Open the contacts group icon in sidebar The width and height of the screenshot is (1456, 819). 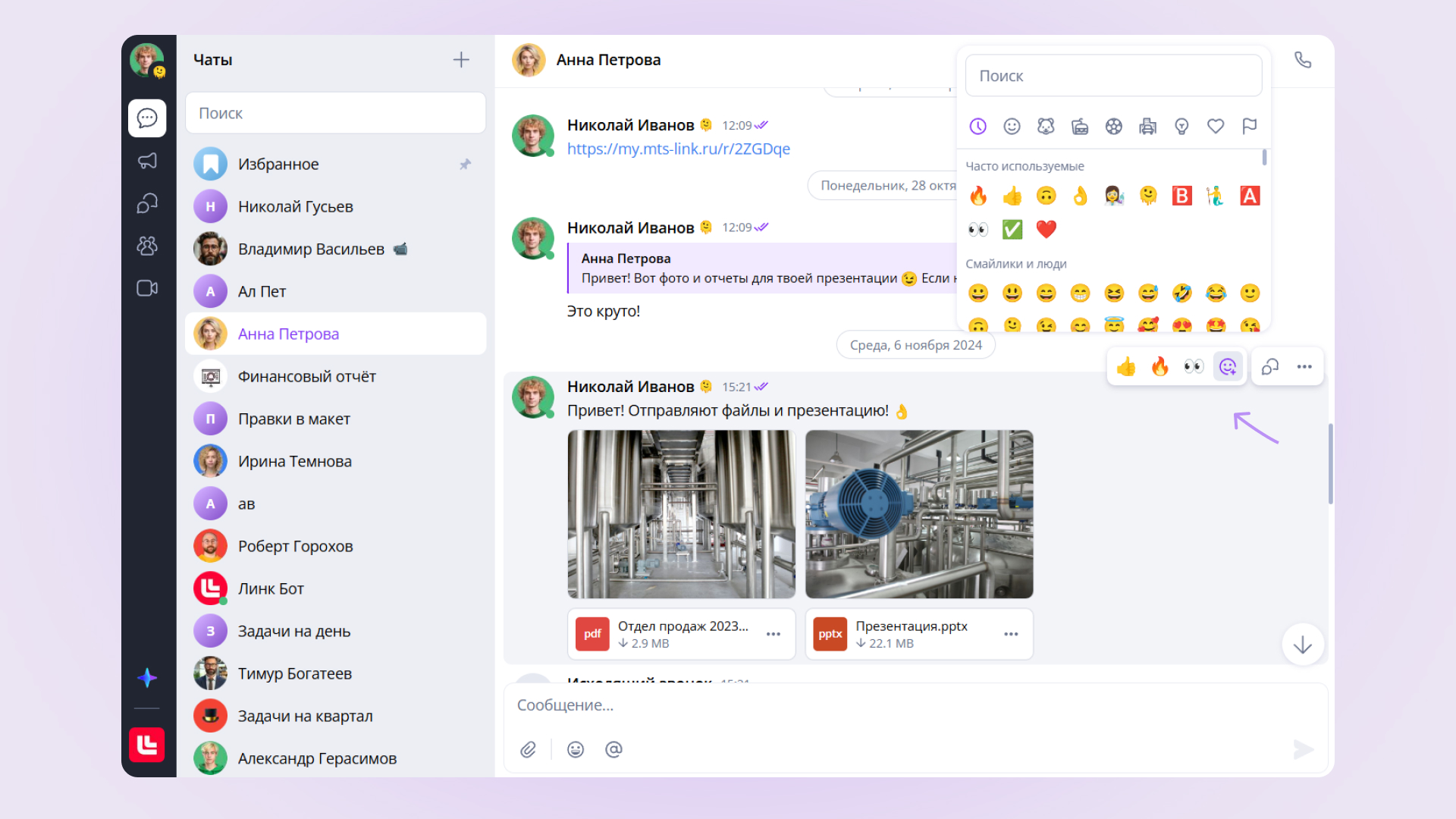pos(147,246)
